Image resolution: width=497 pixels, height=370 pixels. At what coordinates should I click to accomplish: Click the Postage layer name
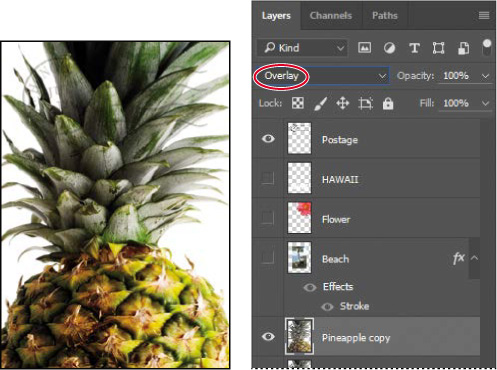(x=340, y=140)
